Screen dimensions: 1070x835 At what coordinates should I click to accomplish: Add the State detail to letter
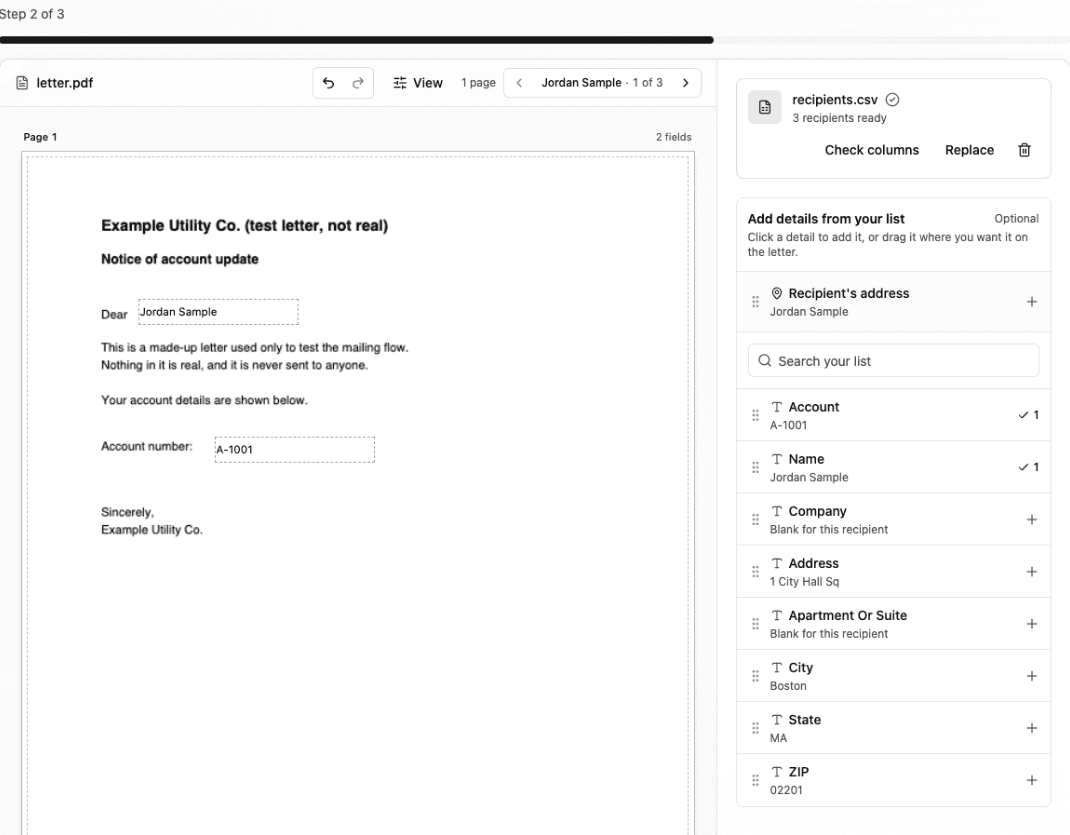click(x=1032, y=728)
